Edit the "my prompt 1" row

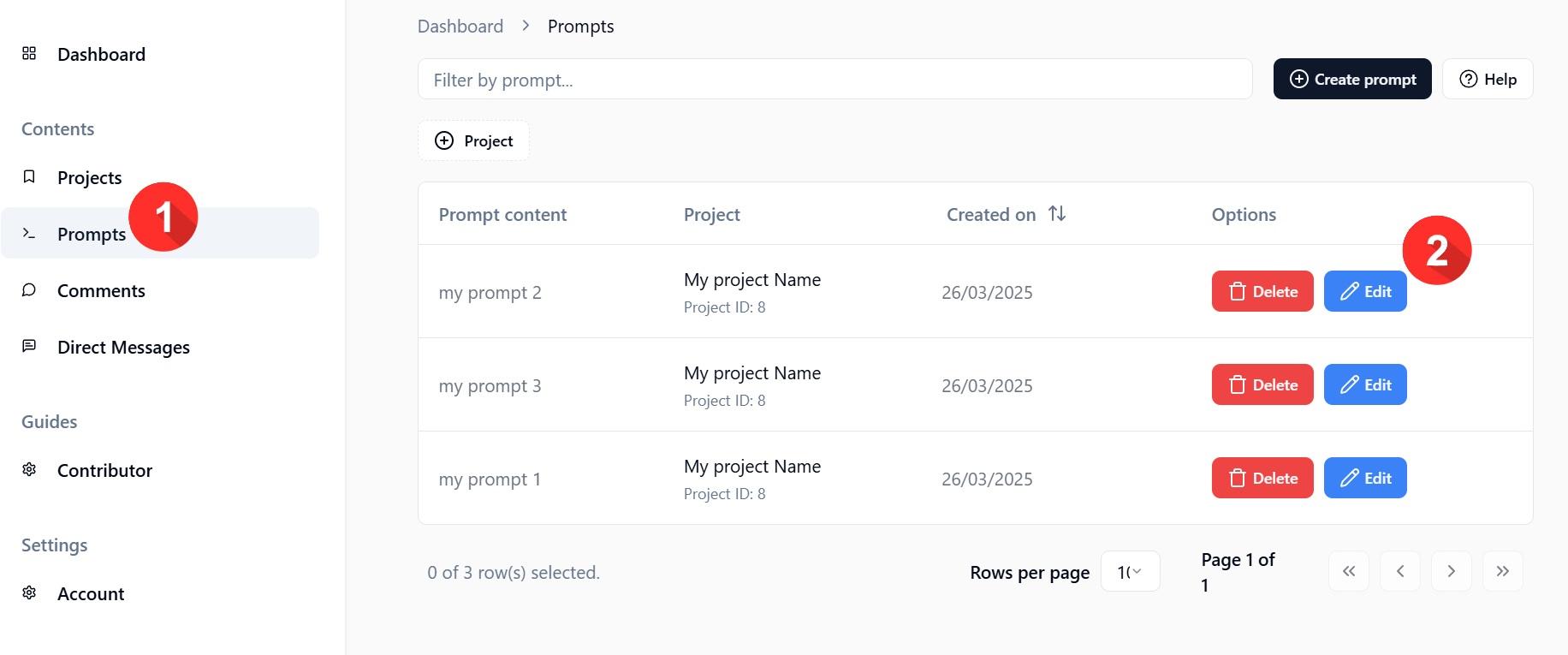pos(1365,478)
